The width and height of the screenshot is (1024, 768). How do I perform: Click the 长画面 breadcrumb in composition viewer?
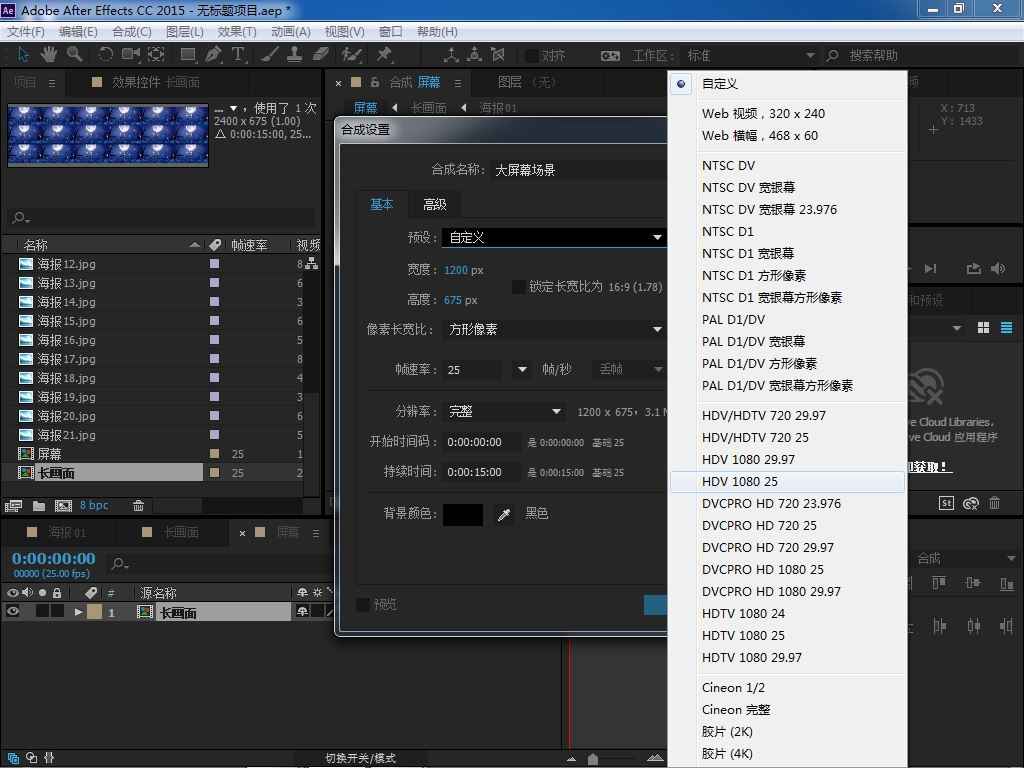pyautogui.click(x=428, y=108)
